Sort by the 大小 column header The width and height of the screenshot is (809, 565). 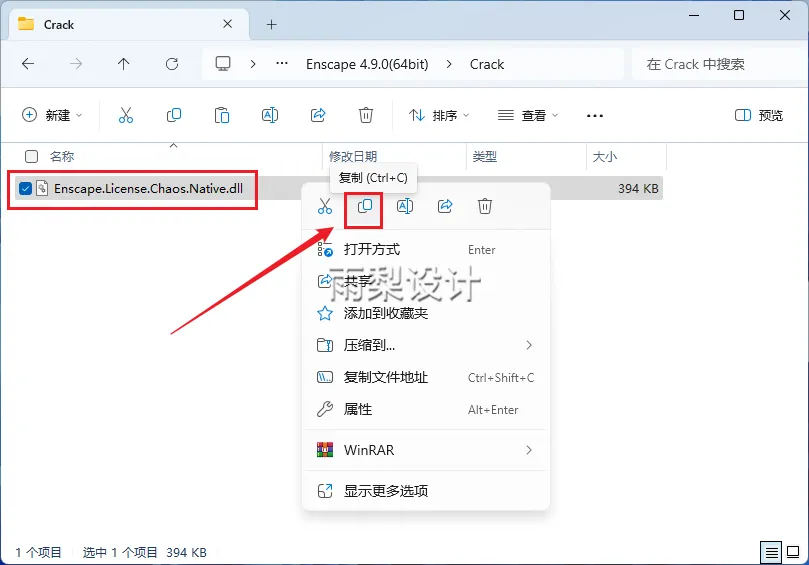click(x=605, y=156)
